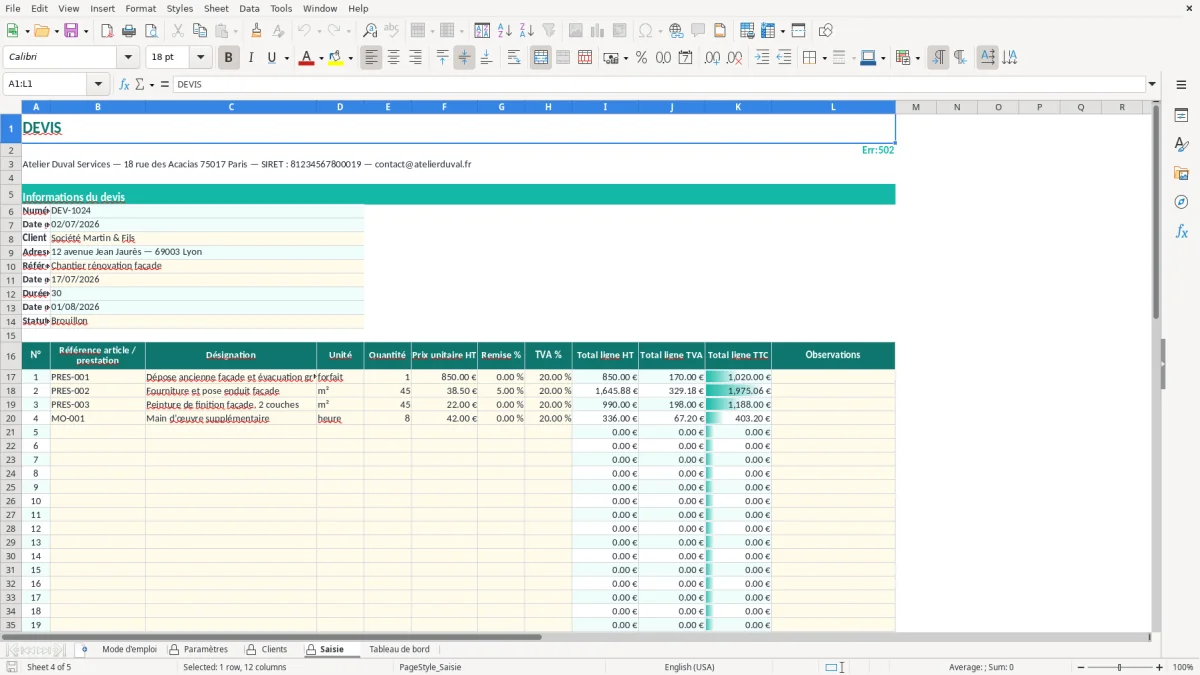Click the zoom slider in the status bar
This screenshot has height=675, width=1200.
1119,667
